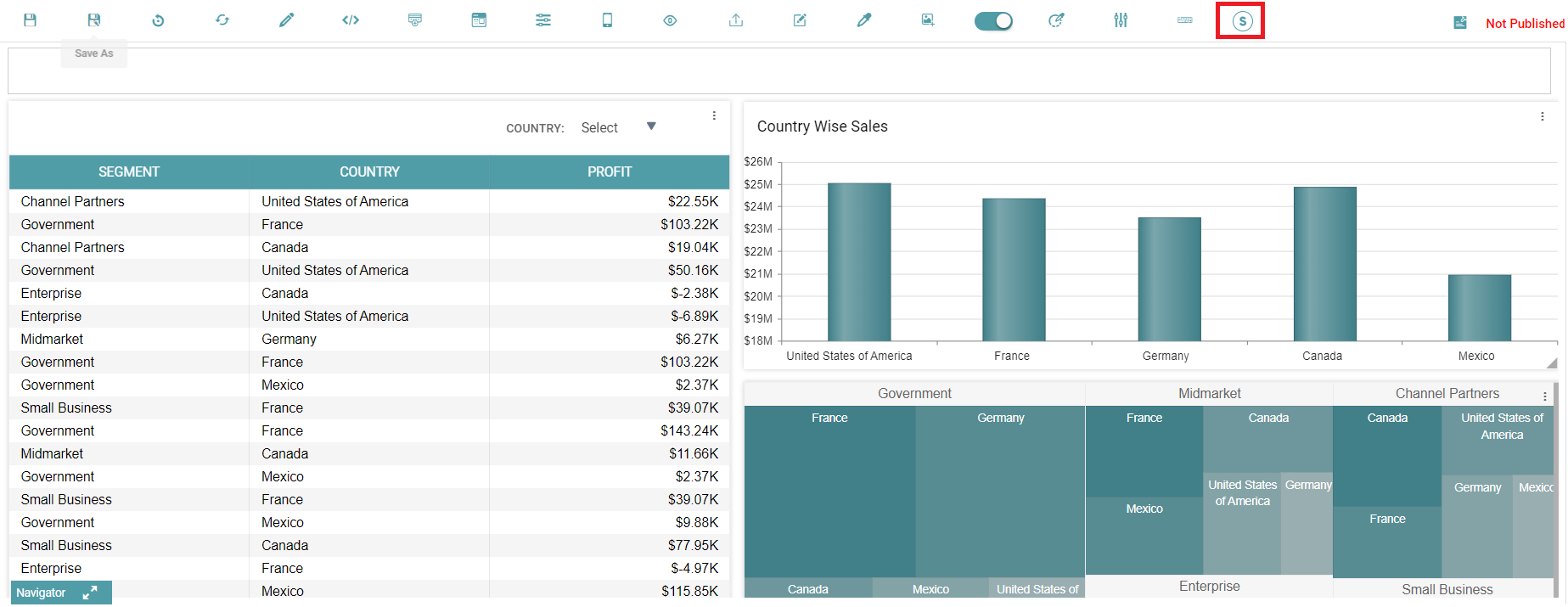This screenshot has width=1568, height=607.
Task: Expand the Navigator panel
Action: point(89,593)
